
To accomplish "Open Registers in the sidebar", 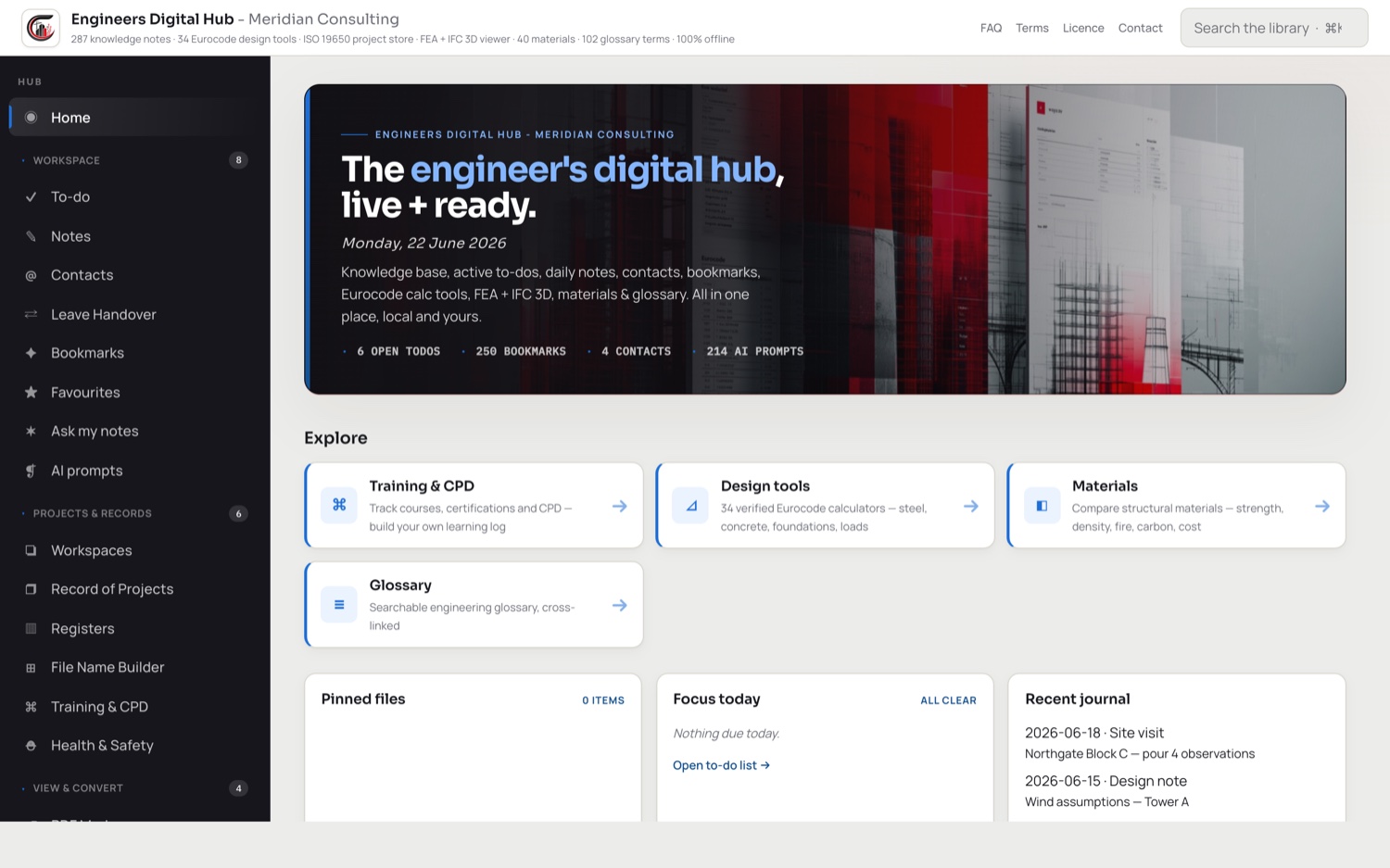I will pos(135,628).
